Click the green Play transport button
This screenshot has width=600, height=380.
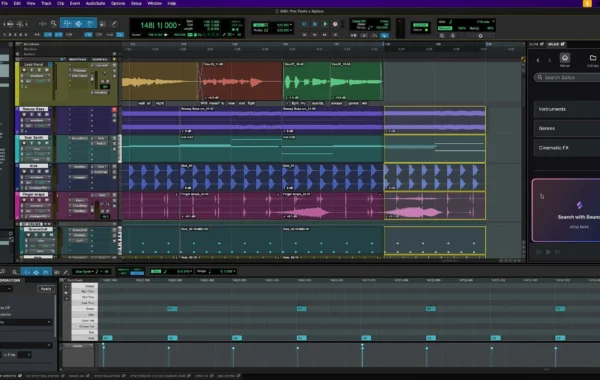point(325,24)
